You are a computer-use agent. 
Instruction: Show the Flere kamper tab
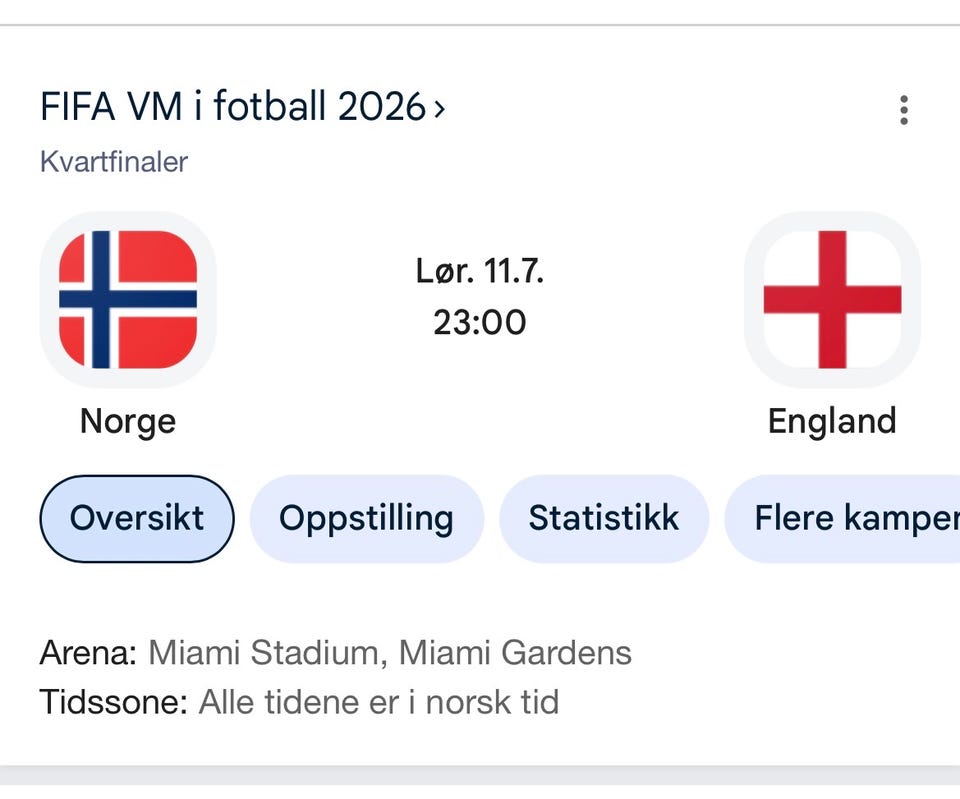pos(842,519)
